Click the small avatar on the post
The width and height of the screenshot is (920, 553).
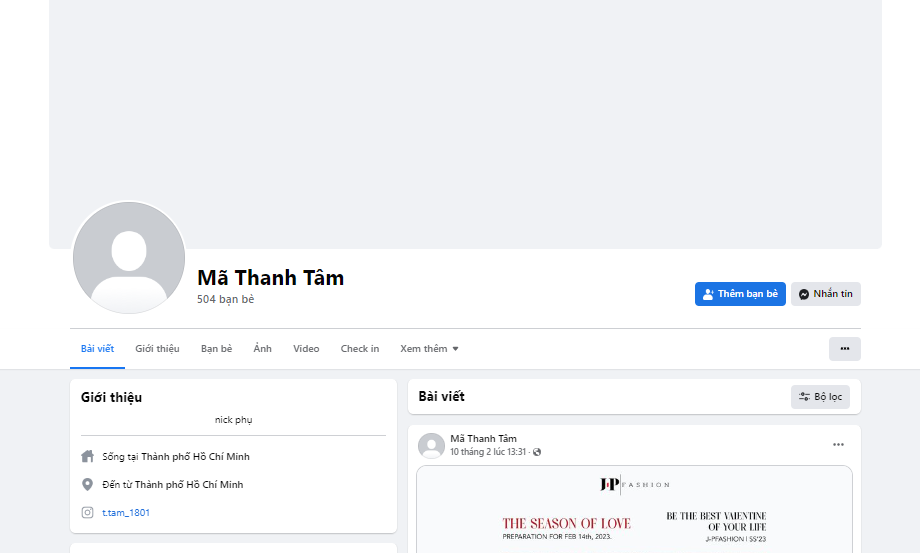[x=431, y=446]
